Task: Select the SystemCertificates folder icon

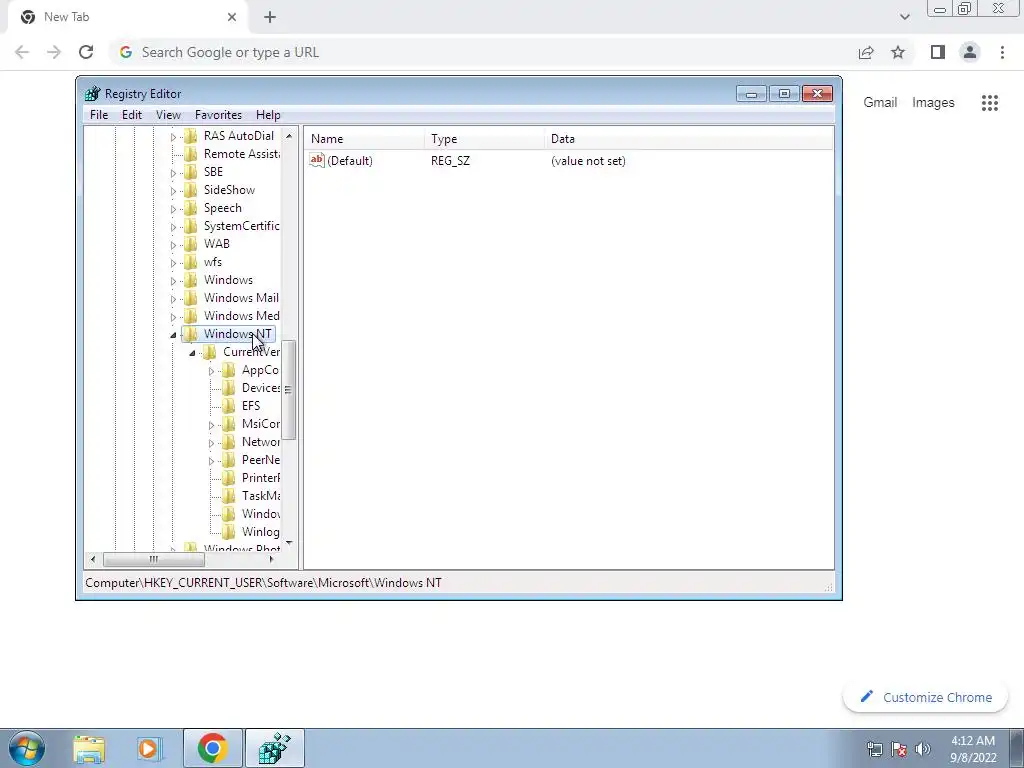Action: (191, 226)
